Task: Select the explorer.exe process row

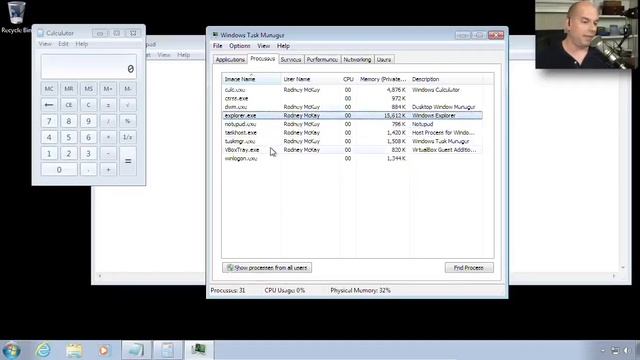Action: (352, 116)
